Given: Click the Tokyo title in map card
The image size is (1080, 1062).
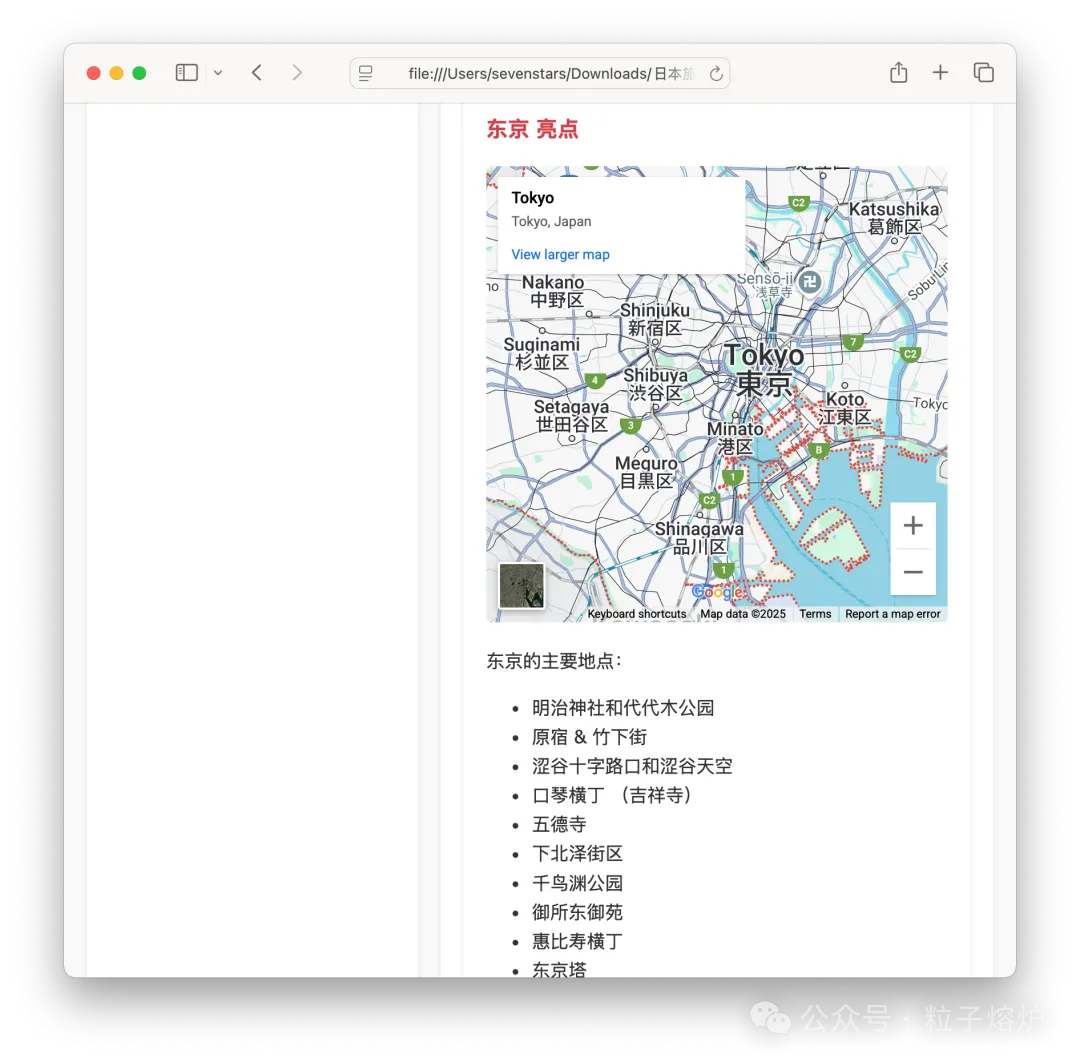Looking at the screenshot, I should point(532,198).
